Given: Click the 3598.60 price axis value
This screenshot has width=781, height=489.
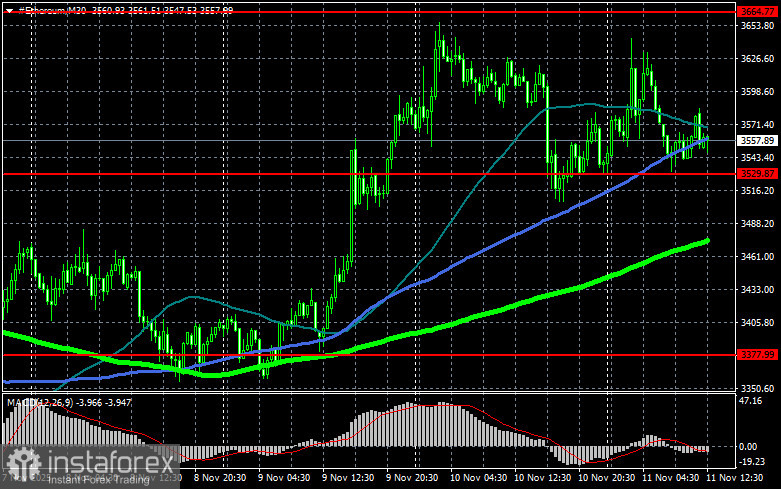Looking at the screenshot, I should tap(757, 92).
